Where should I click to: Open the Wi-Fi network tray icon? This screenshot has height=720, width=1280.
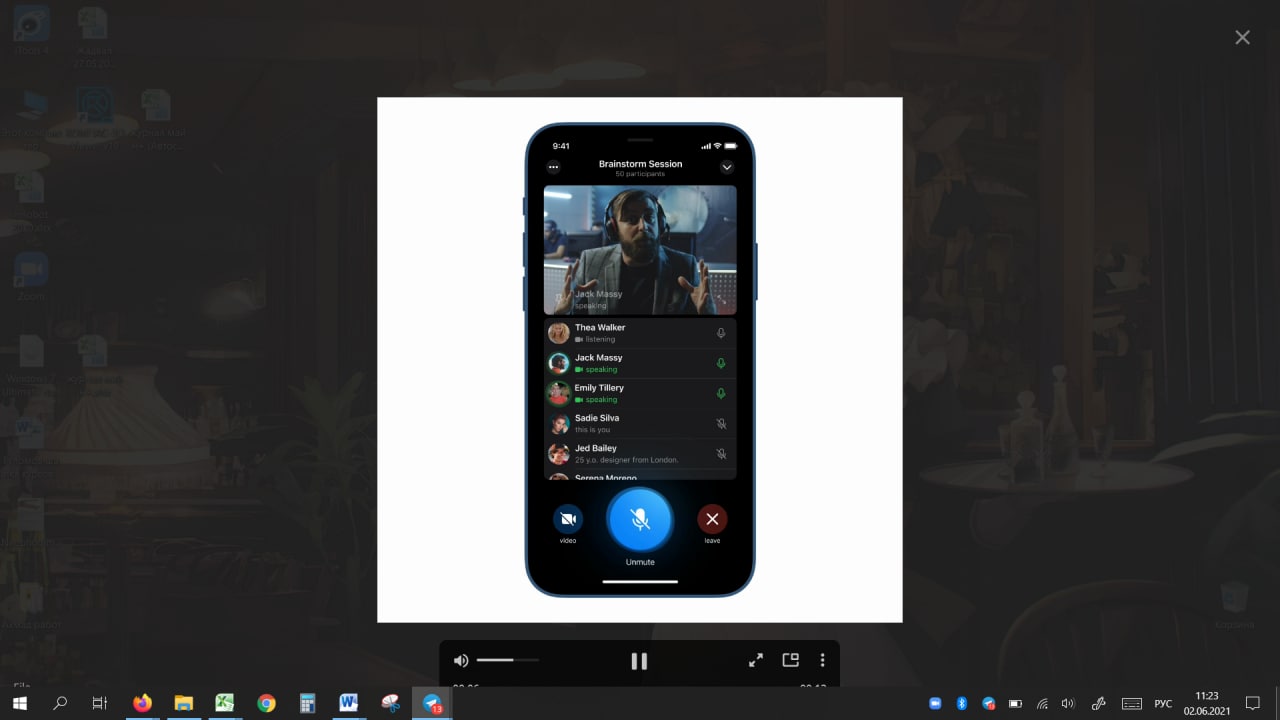[1041, 703]
